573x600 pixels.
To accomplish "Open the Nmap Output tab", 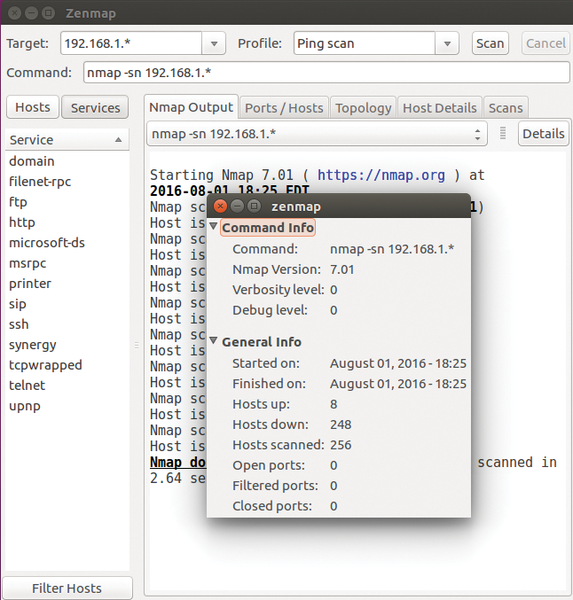I will 191,108.
